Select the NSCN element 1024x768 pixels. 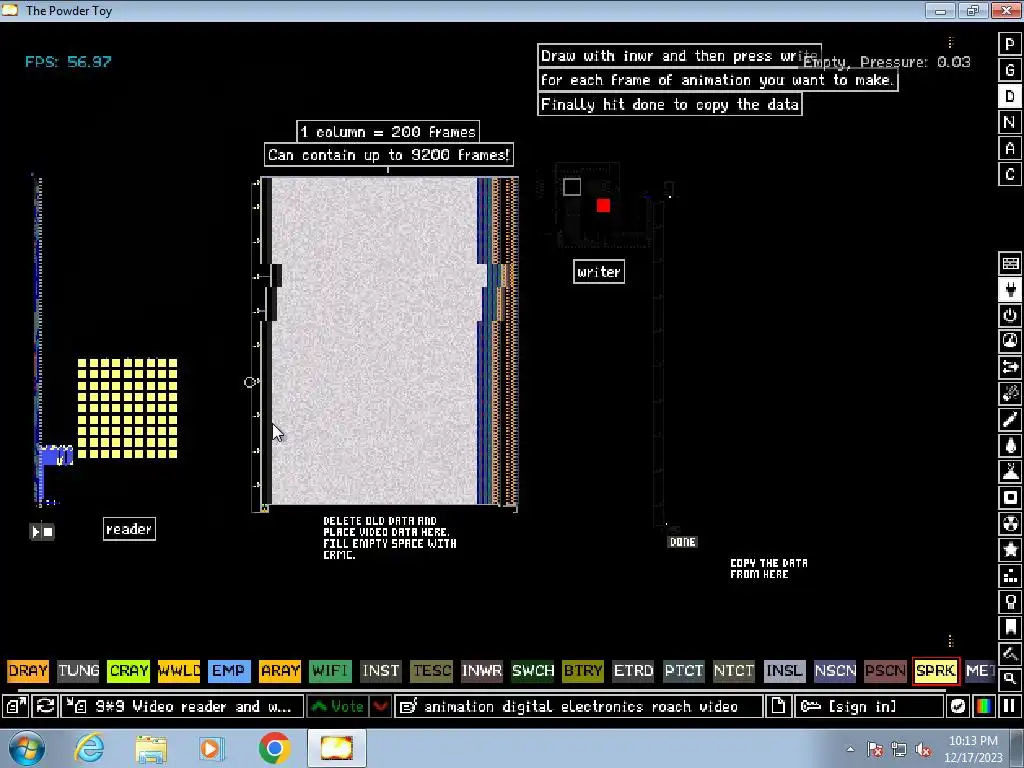coord(835,671)
